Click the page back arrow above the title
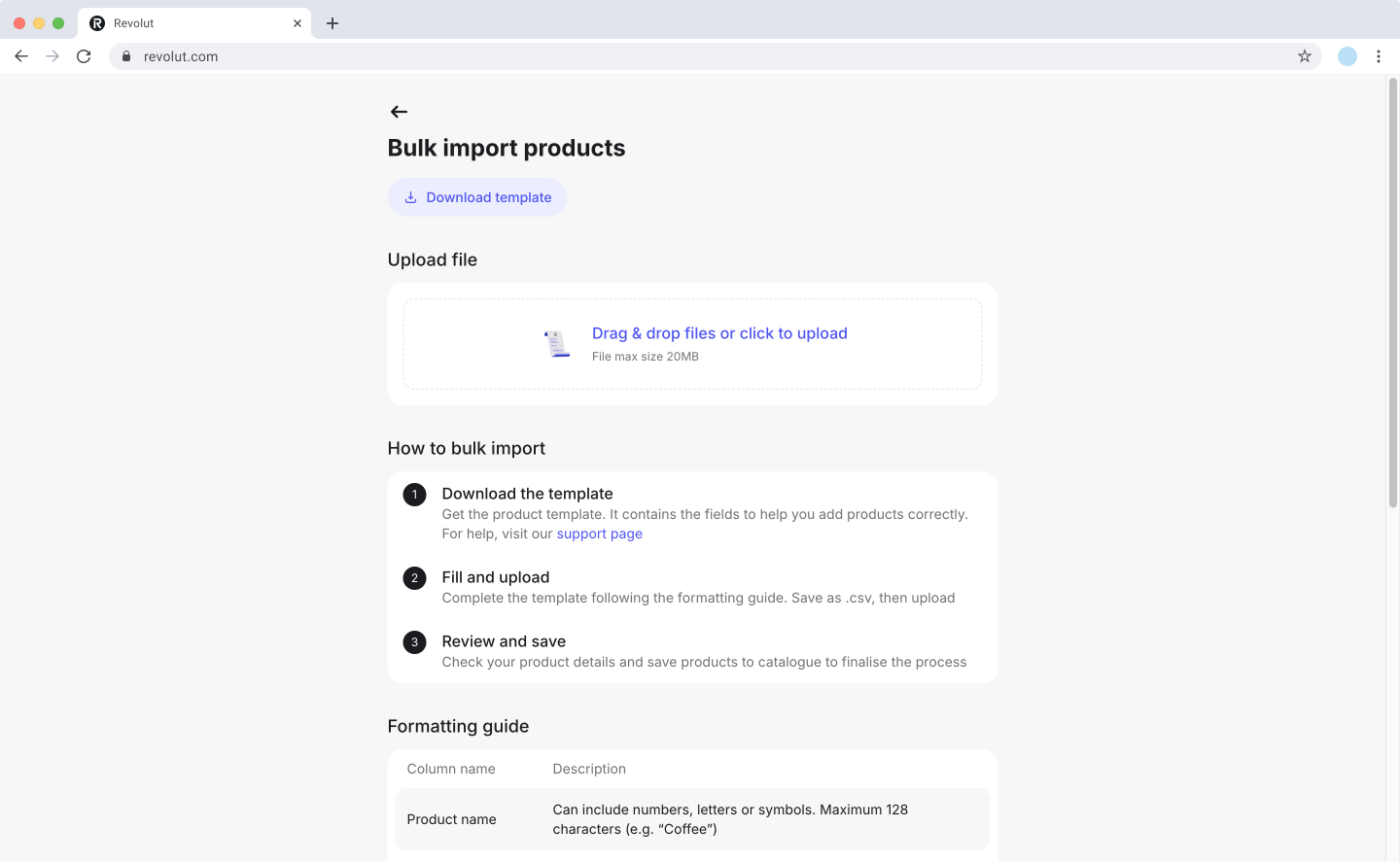 399,112
